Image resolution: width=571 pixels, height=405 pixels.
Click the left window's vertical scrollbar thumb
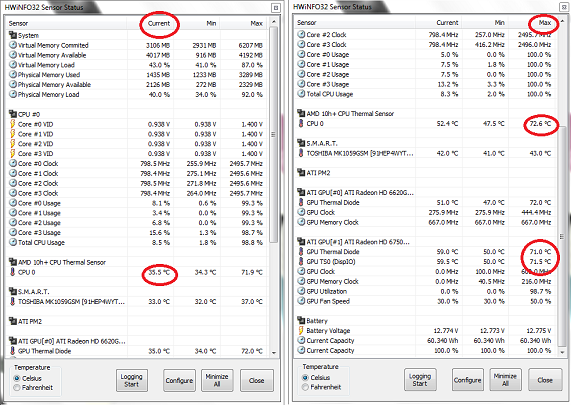point(274,135)
